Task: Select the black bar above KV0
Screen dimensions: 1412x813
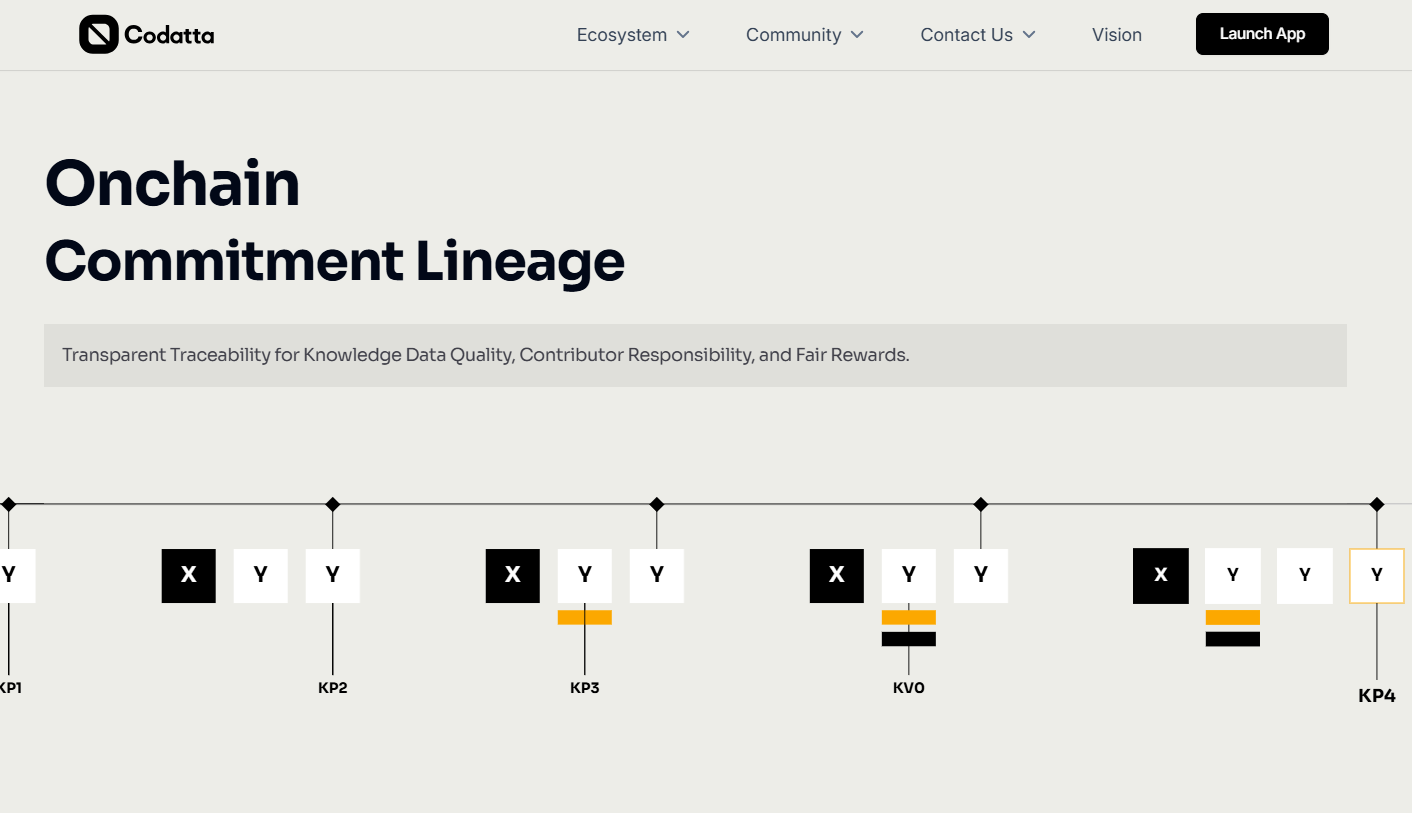Action: pos(908,639)
